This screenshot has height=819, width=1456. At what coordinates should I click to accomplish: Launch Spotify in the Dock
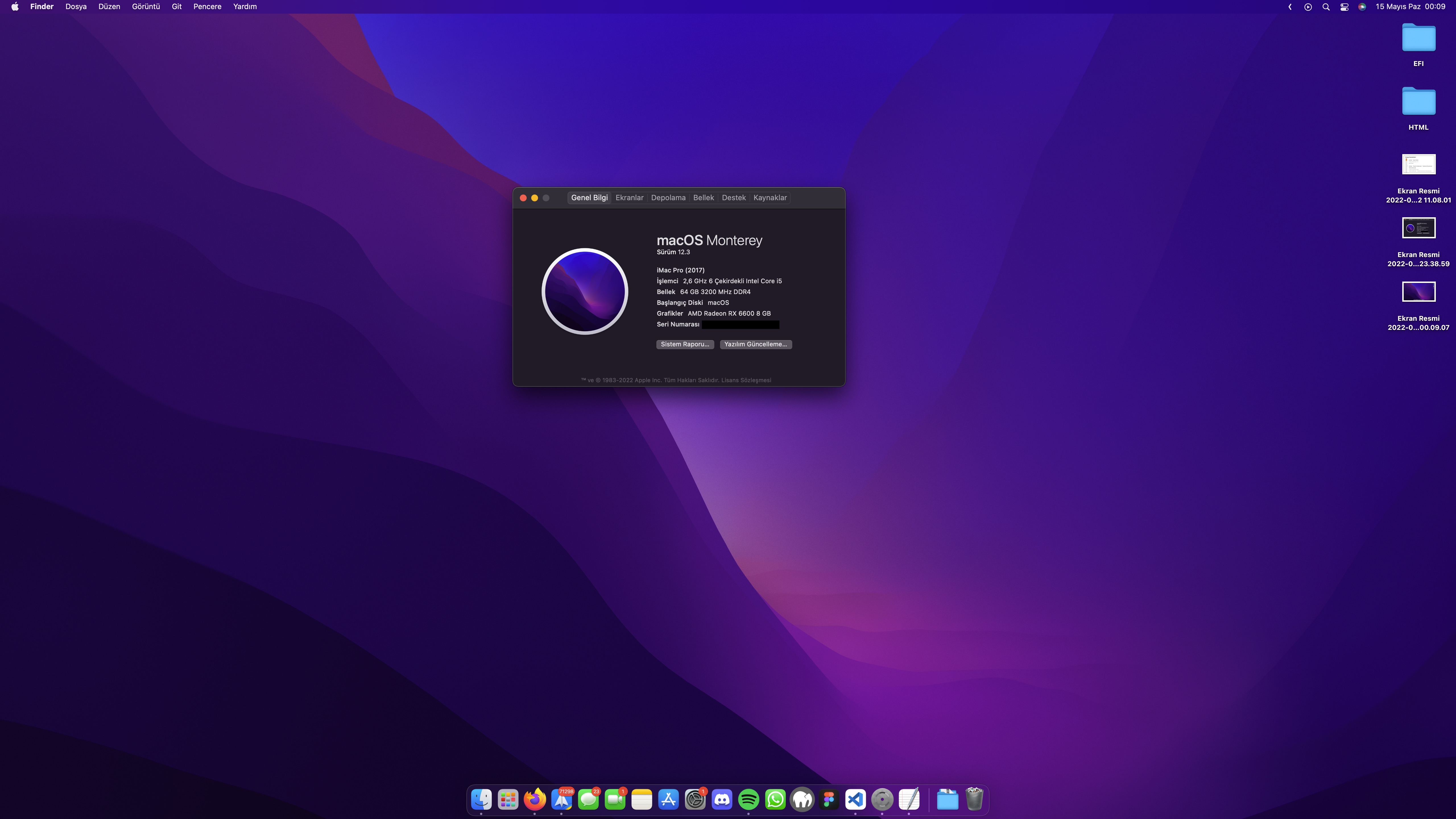748,799
